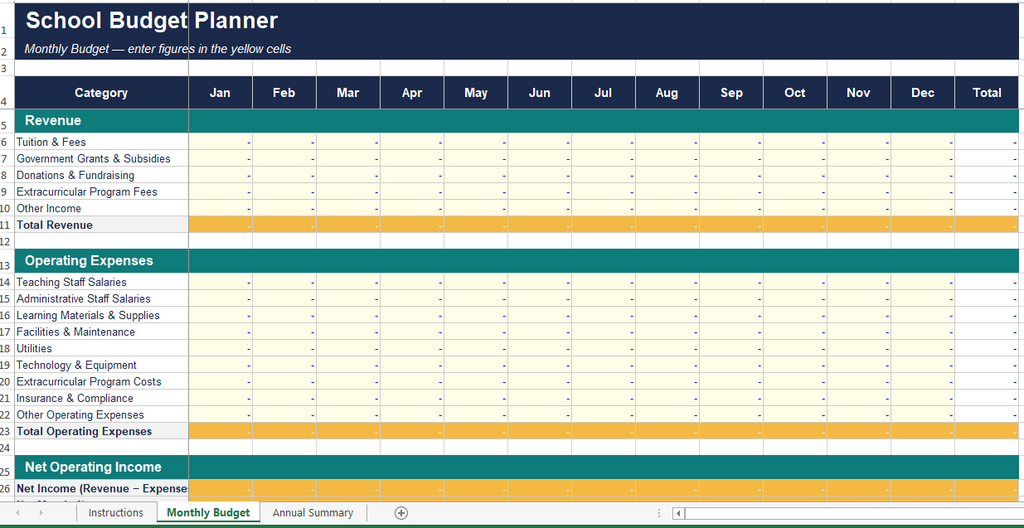Click the Jan input cell for Tuition & Fees
The height and width of the screenshot is (528, 1024).
221,142
